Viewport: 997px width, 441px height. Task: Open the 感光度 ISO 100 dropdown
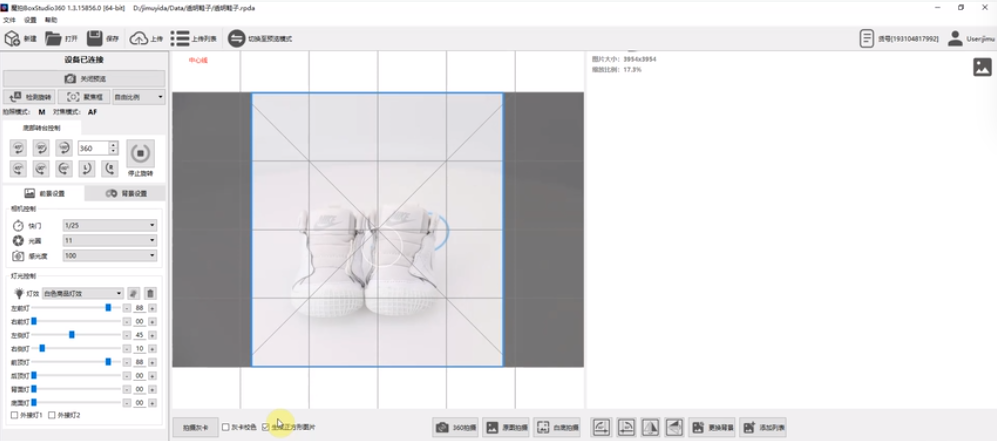click(109, 255)
